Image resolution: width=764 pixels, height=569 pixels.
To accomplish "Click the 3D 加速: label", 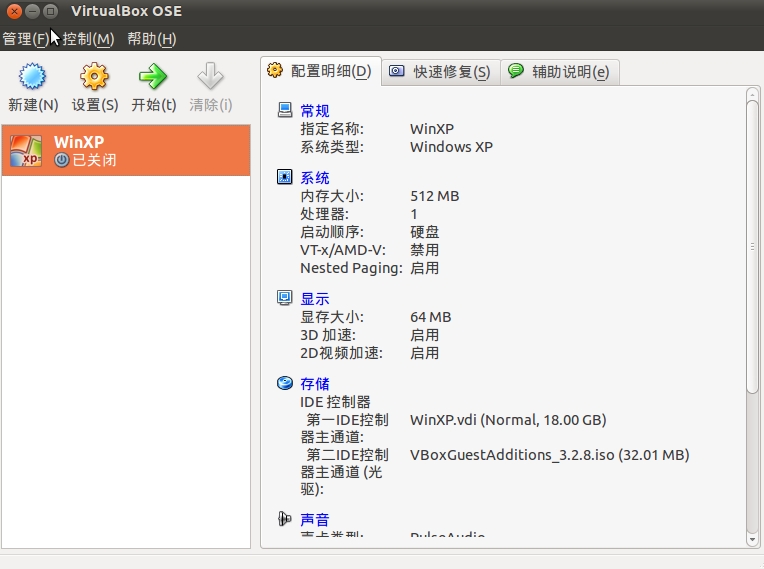I will tap(328, 335).
